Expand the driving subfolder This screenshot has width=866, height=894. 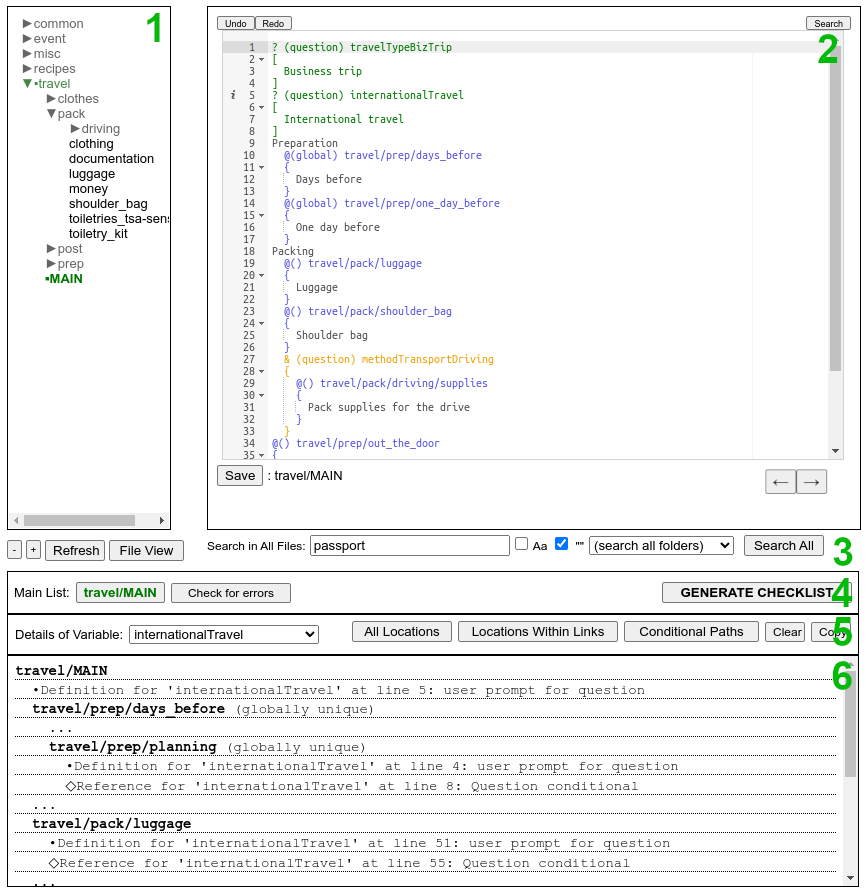coord(75,129)
